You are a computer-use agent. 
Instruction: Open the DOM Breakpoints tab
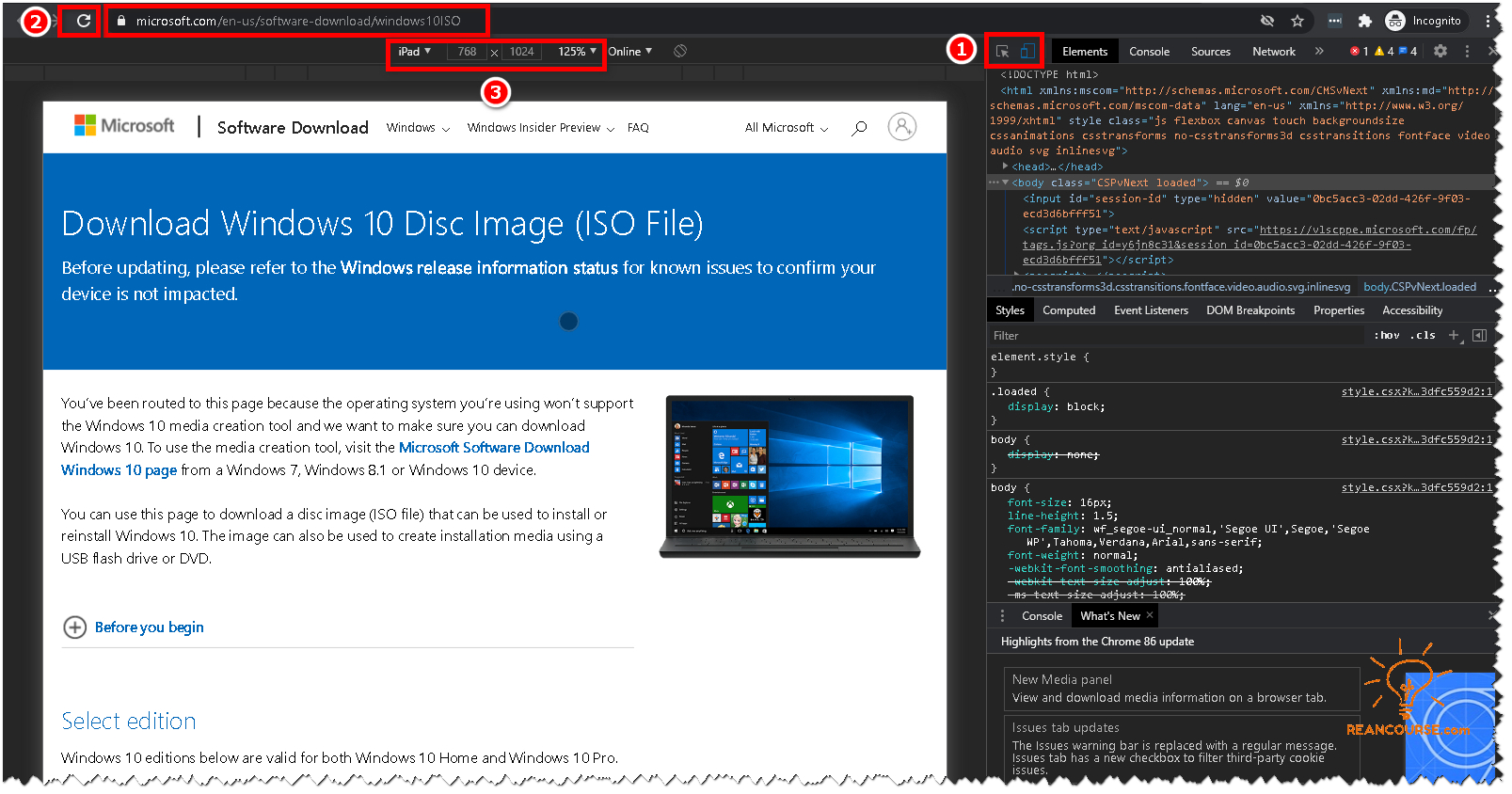[x=1250, y=310]
